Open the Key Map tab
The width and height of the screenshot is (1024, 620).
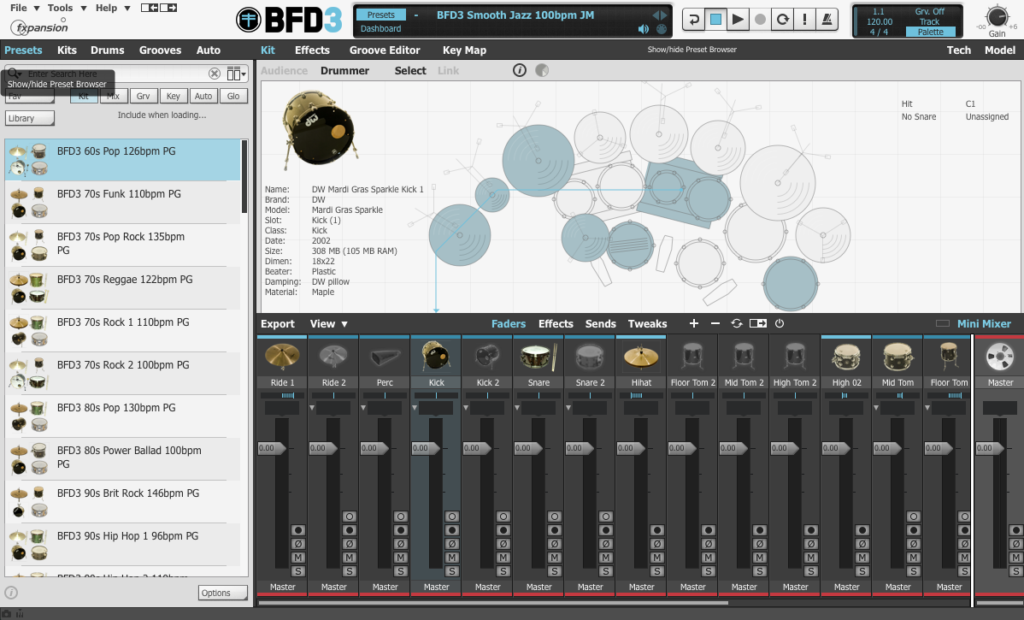[464, 50]
